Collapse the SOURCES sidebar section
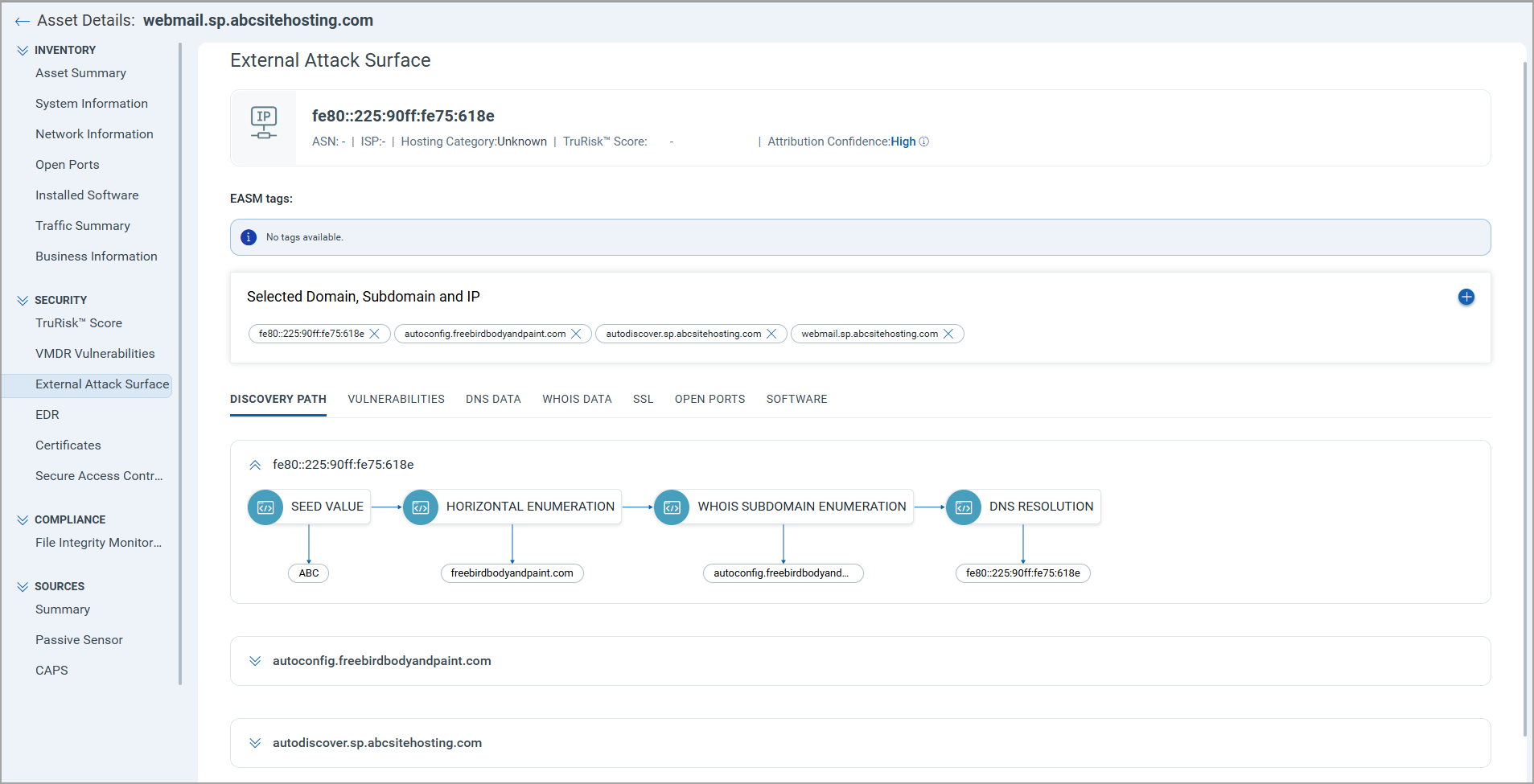 click(23, 586)
